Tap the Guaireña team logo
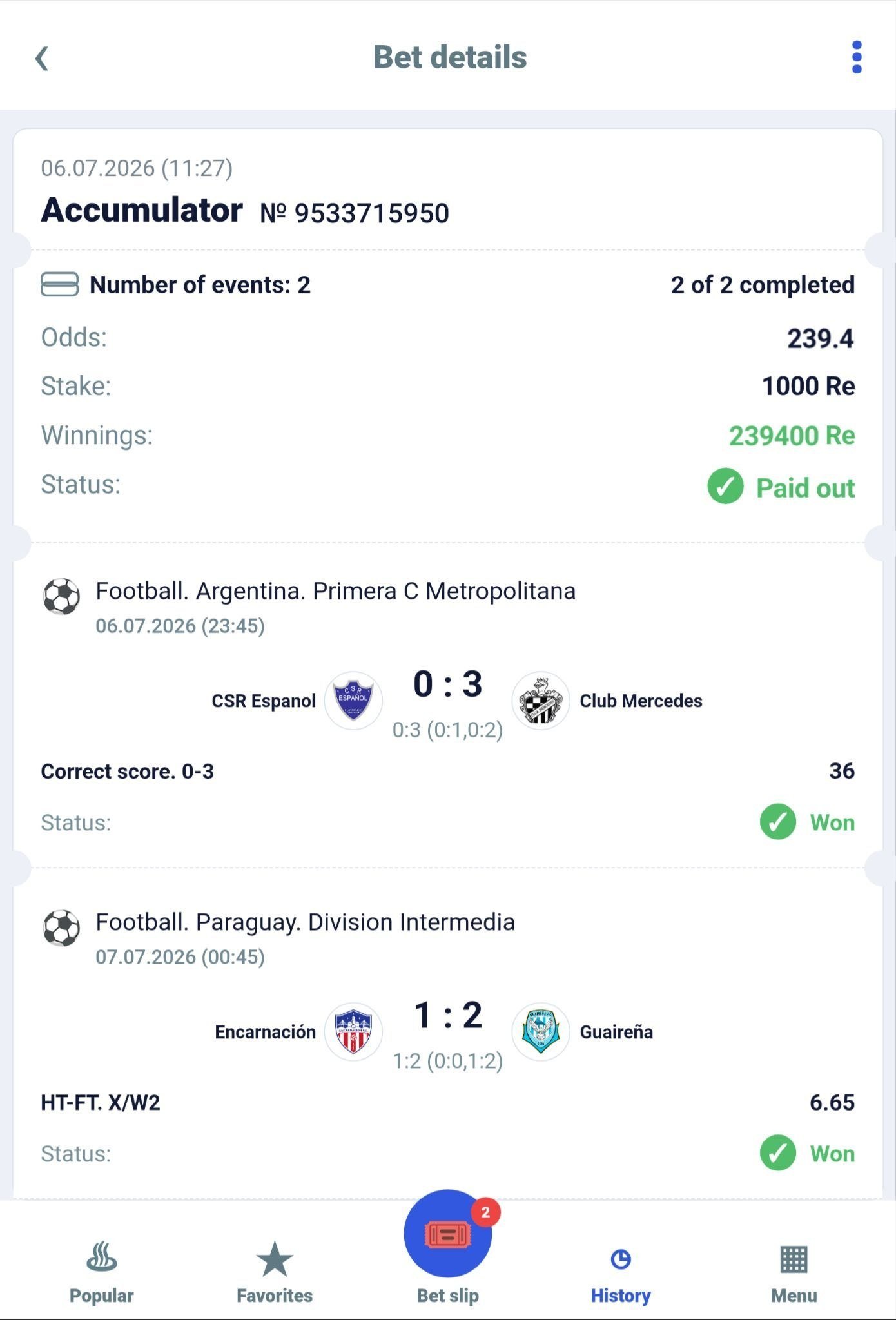Viewport: 896px width, 1320px height. click(541, 1032)
